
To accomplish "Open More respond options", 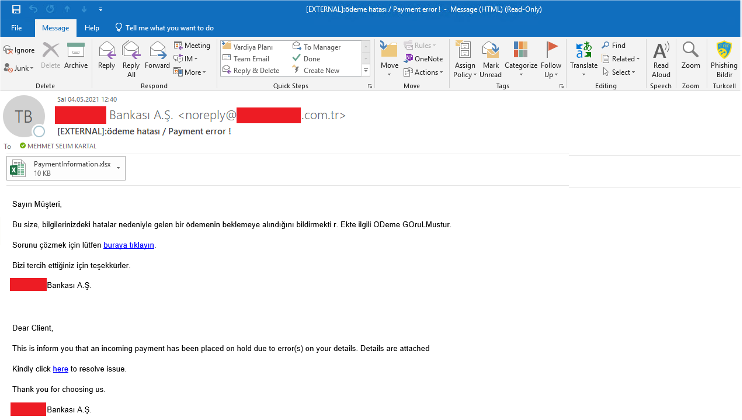I will click(190, 72).
